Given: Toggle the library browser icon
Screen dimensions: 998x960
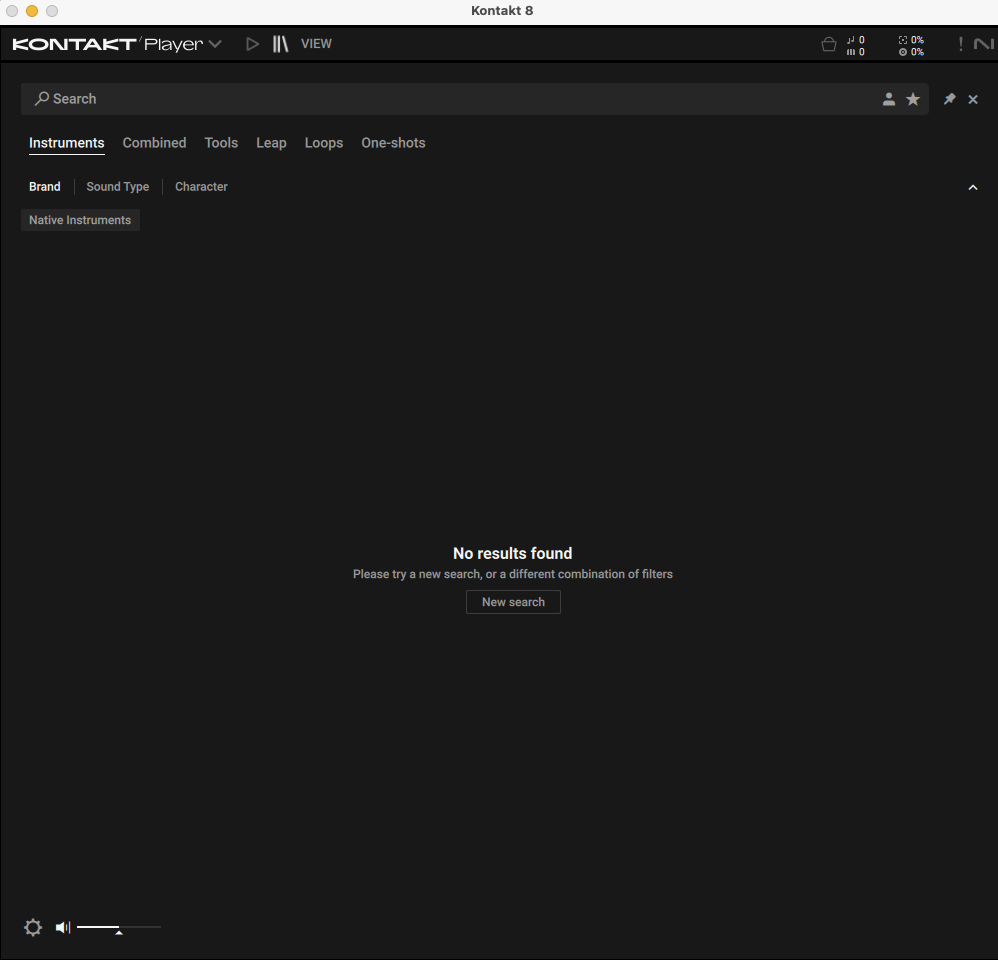Looking at the screenshot, I should click(281, 44).
